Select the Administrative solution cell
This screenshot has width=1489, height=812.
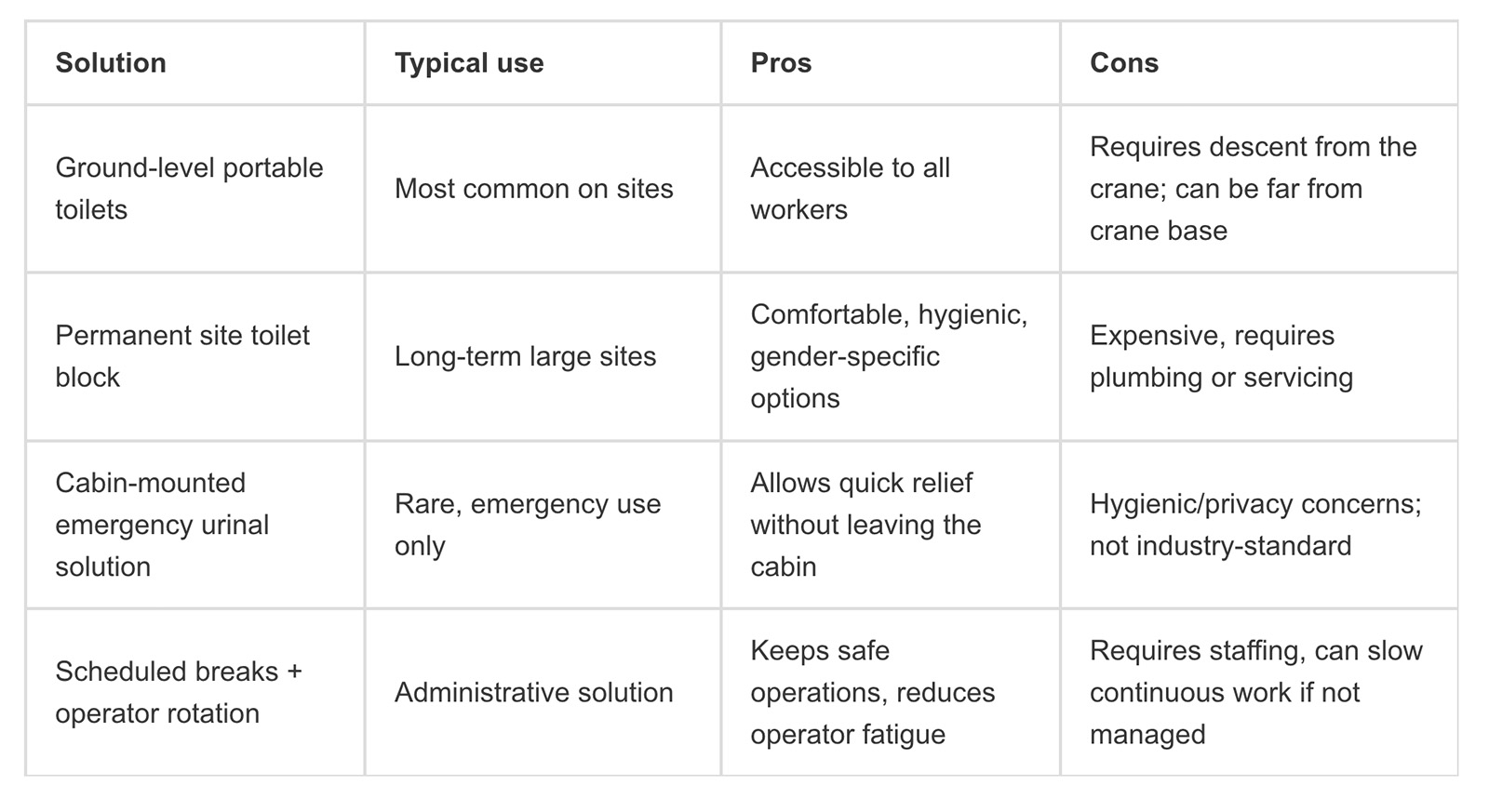pos(533,692)
